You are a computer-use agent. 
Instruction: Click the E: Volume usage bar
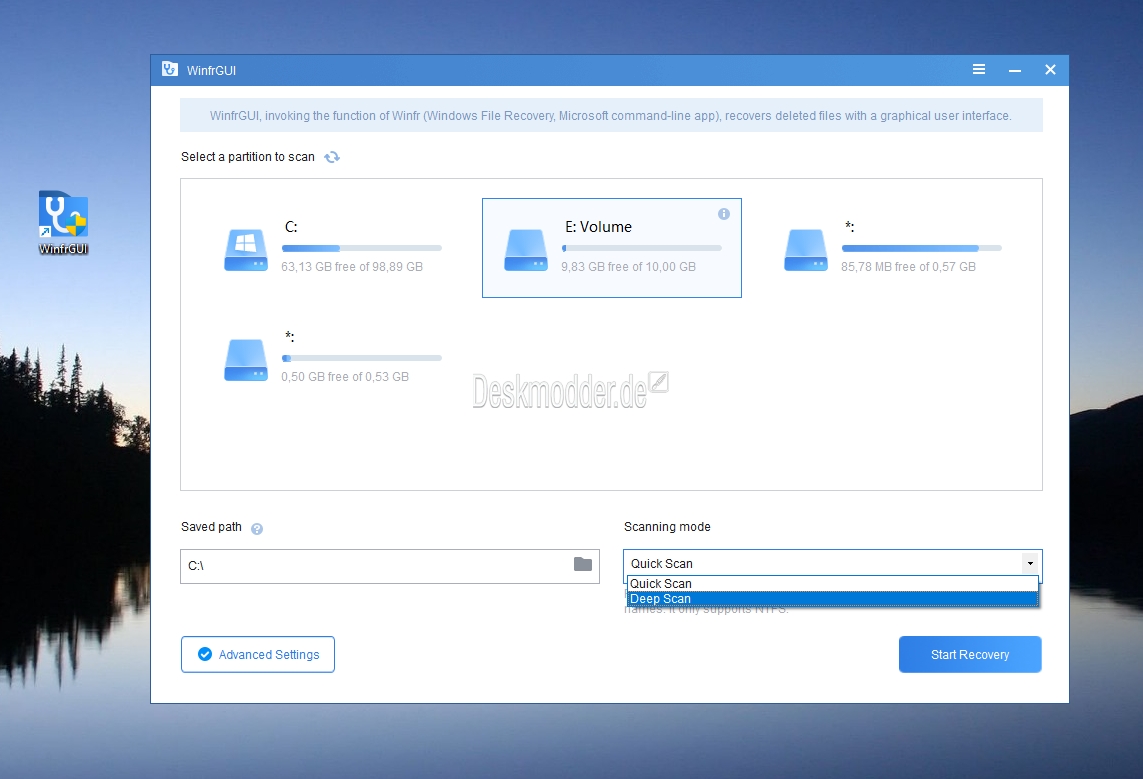click(641, 248)
